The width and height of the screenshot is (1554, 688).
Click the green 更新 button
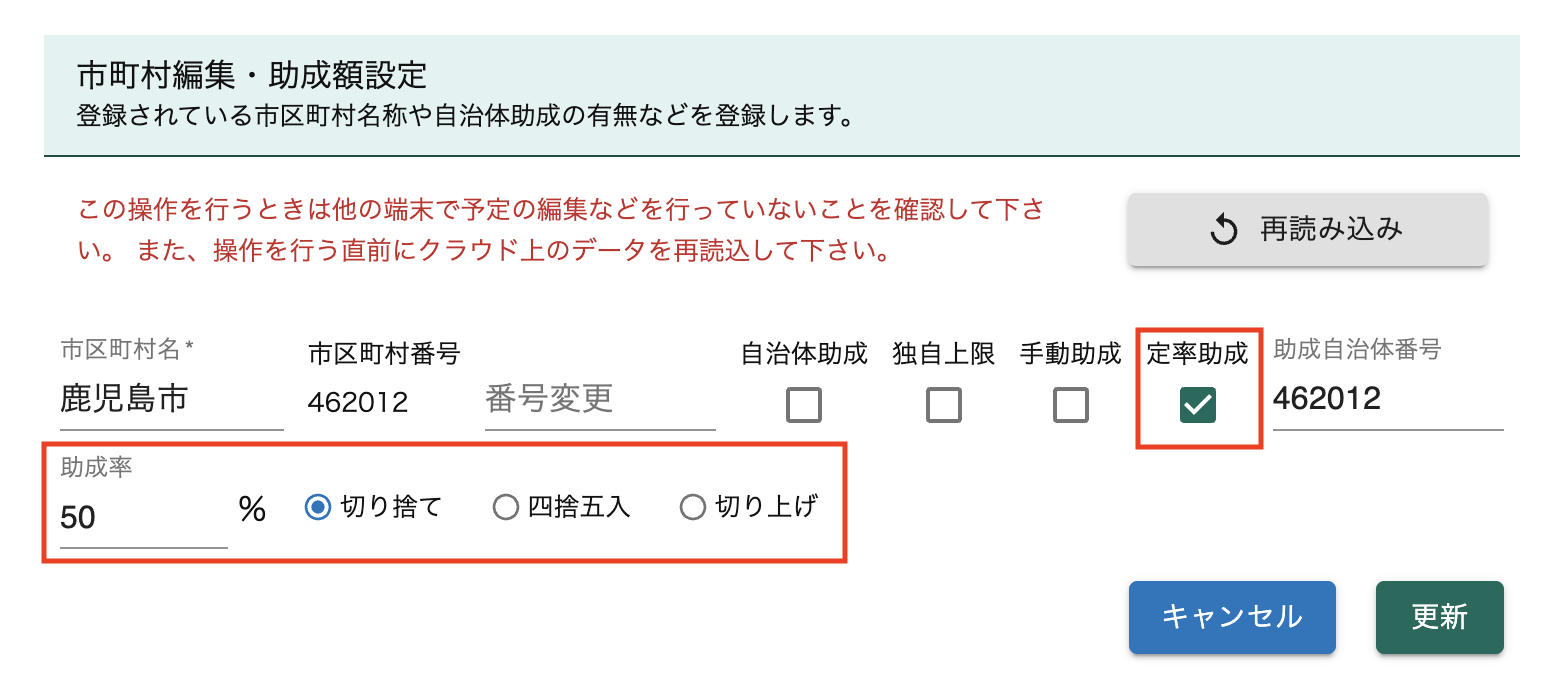point(1439,617)
